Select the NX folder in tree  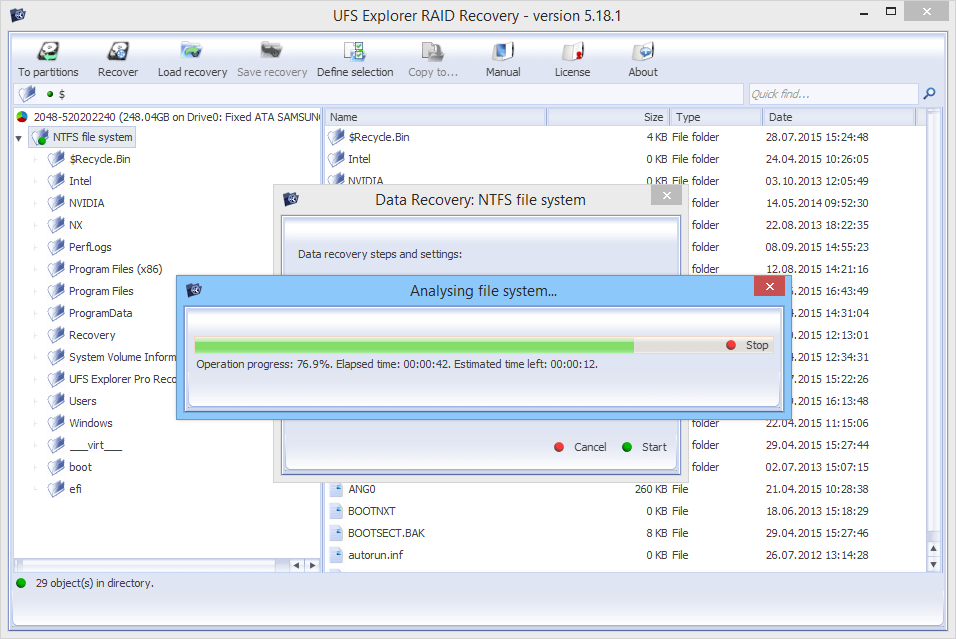pos(76,225)
